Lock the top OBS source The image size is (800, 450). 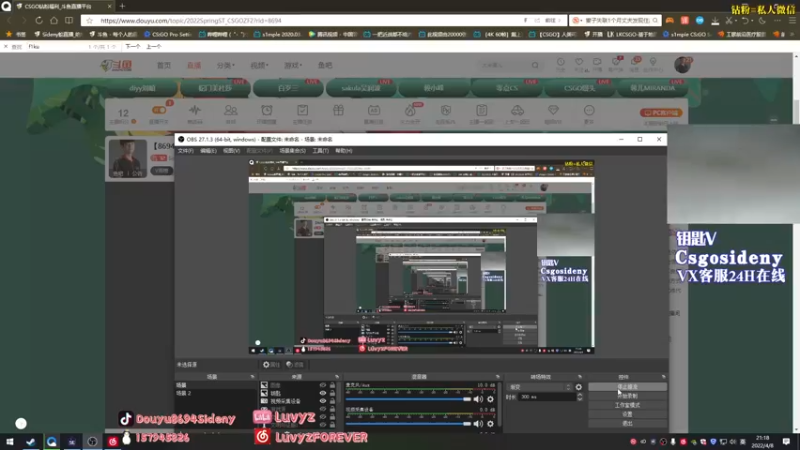(x=332, y=385)
